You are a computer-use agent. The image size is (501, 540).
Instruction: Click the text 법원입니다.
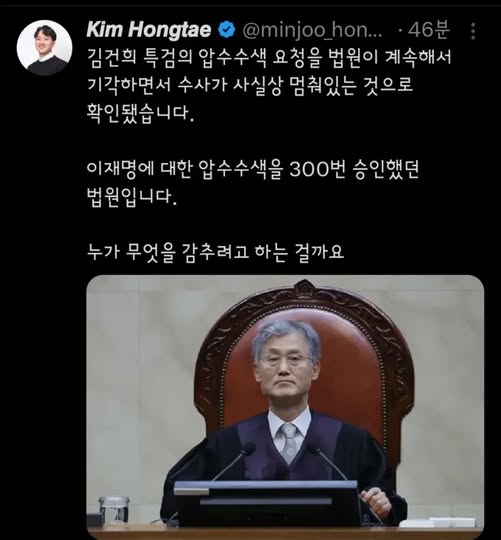point(132,197)
